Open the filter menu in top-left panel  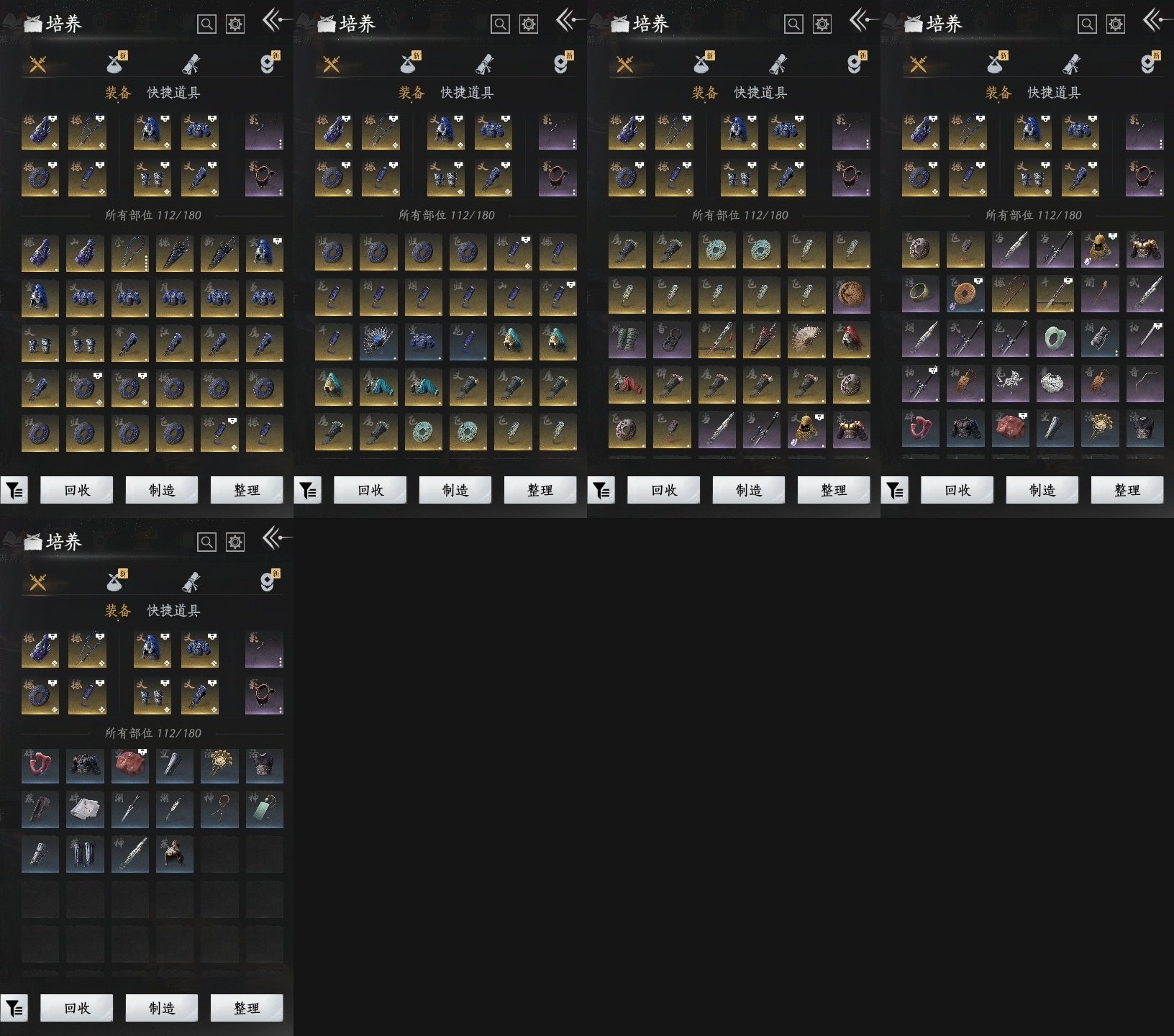14,490
